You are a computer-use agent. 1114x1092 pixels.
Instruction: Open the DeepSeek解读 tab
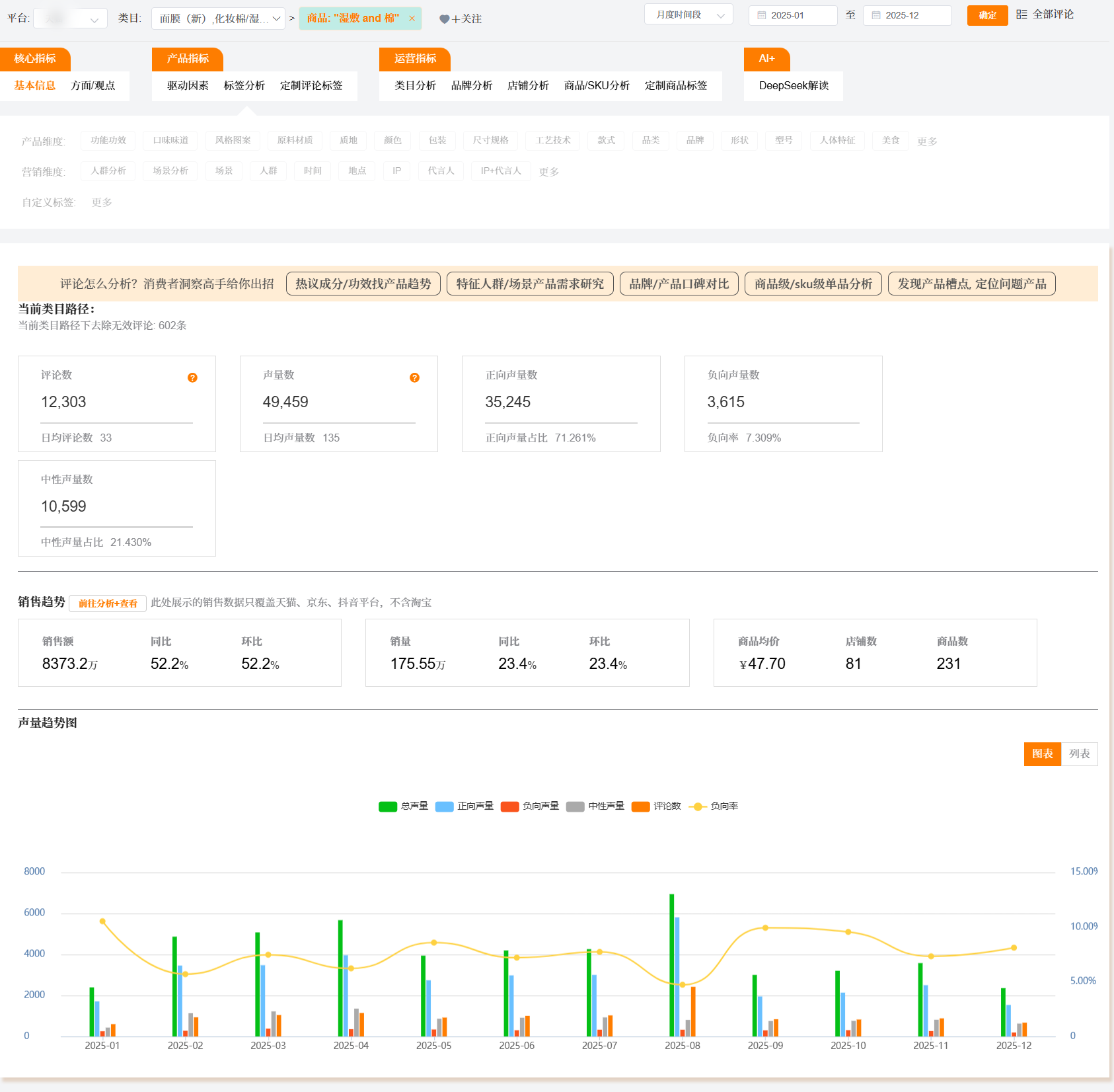[x=793, y=85]
